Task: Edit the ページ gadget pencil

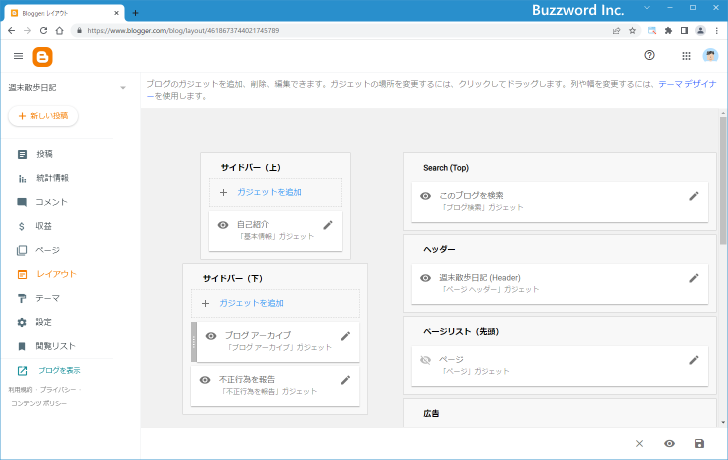Action: click(x=694, y=360)
